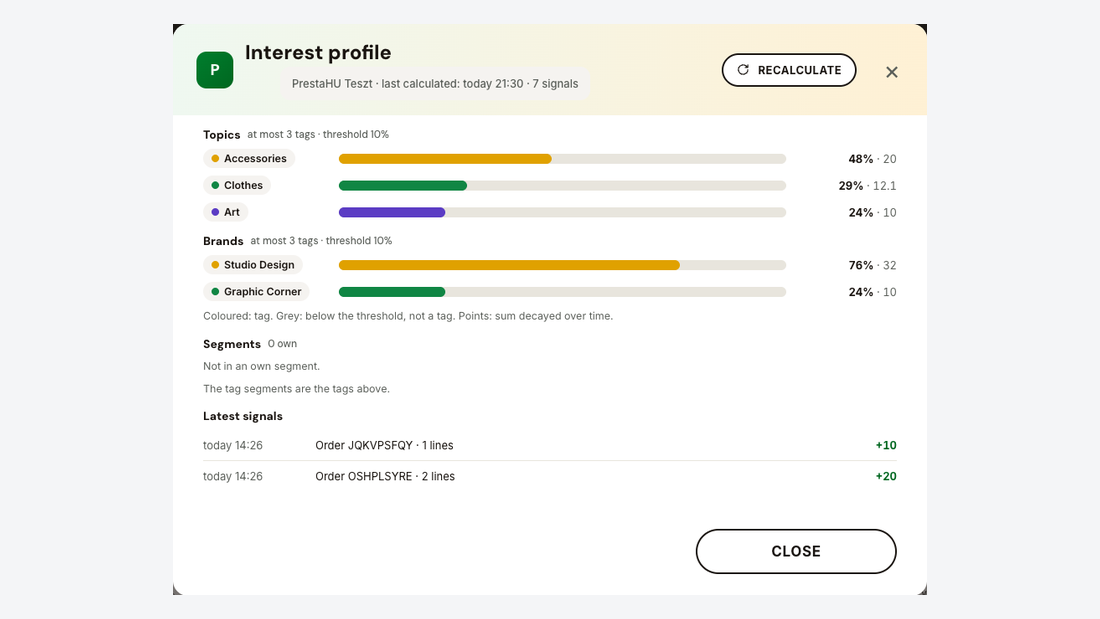
Task: Select the Studio Design brand tag
Action: click(x=253, y=265)
